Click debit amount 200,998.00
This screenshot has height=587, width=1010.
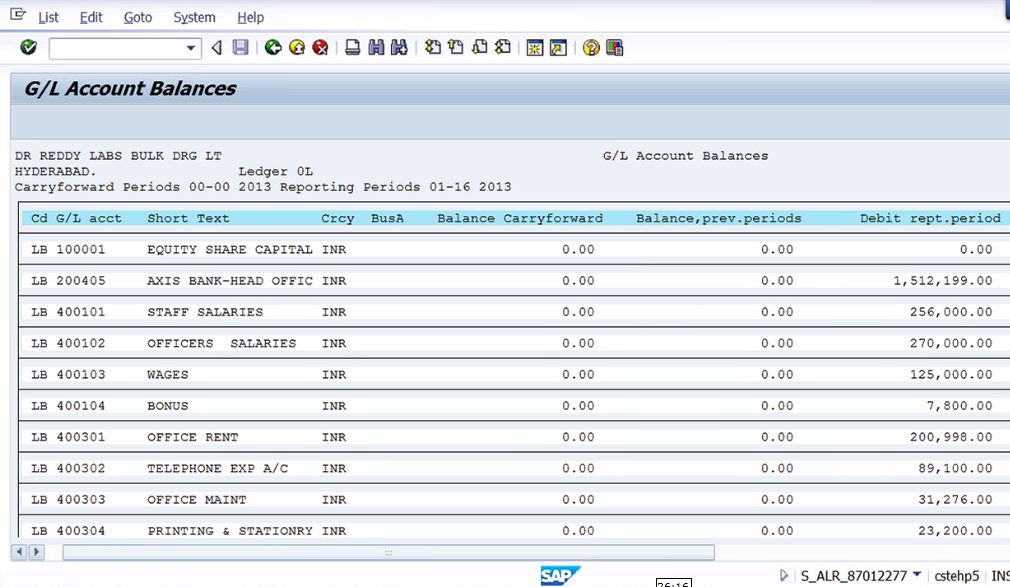pos(951,437)
